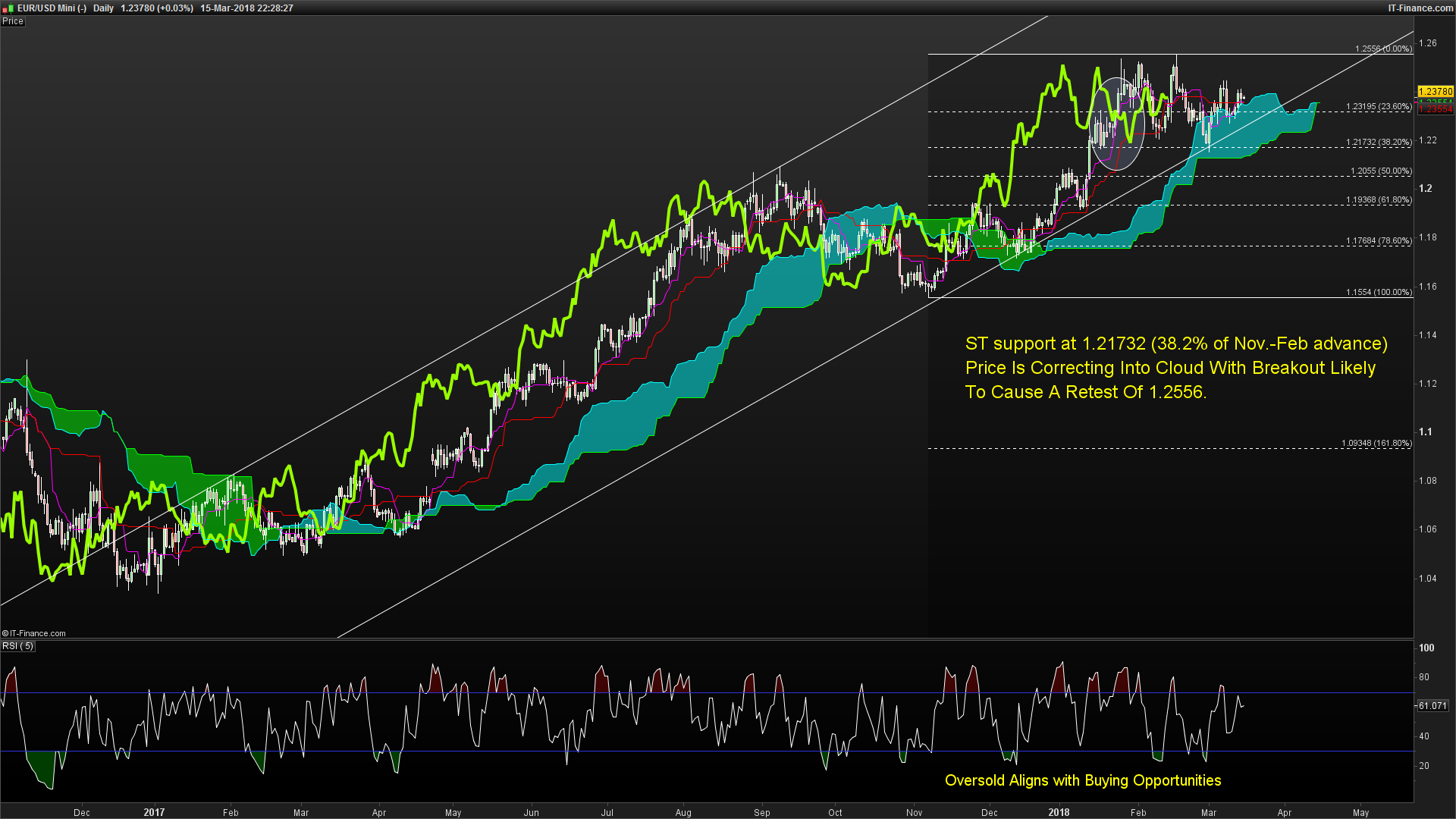Click the 1.26 price axis label
The height and width of the screenshot is (819, 1456).
pyautogui.click(x=1427, y=43)
